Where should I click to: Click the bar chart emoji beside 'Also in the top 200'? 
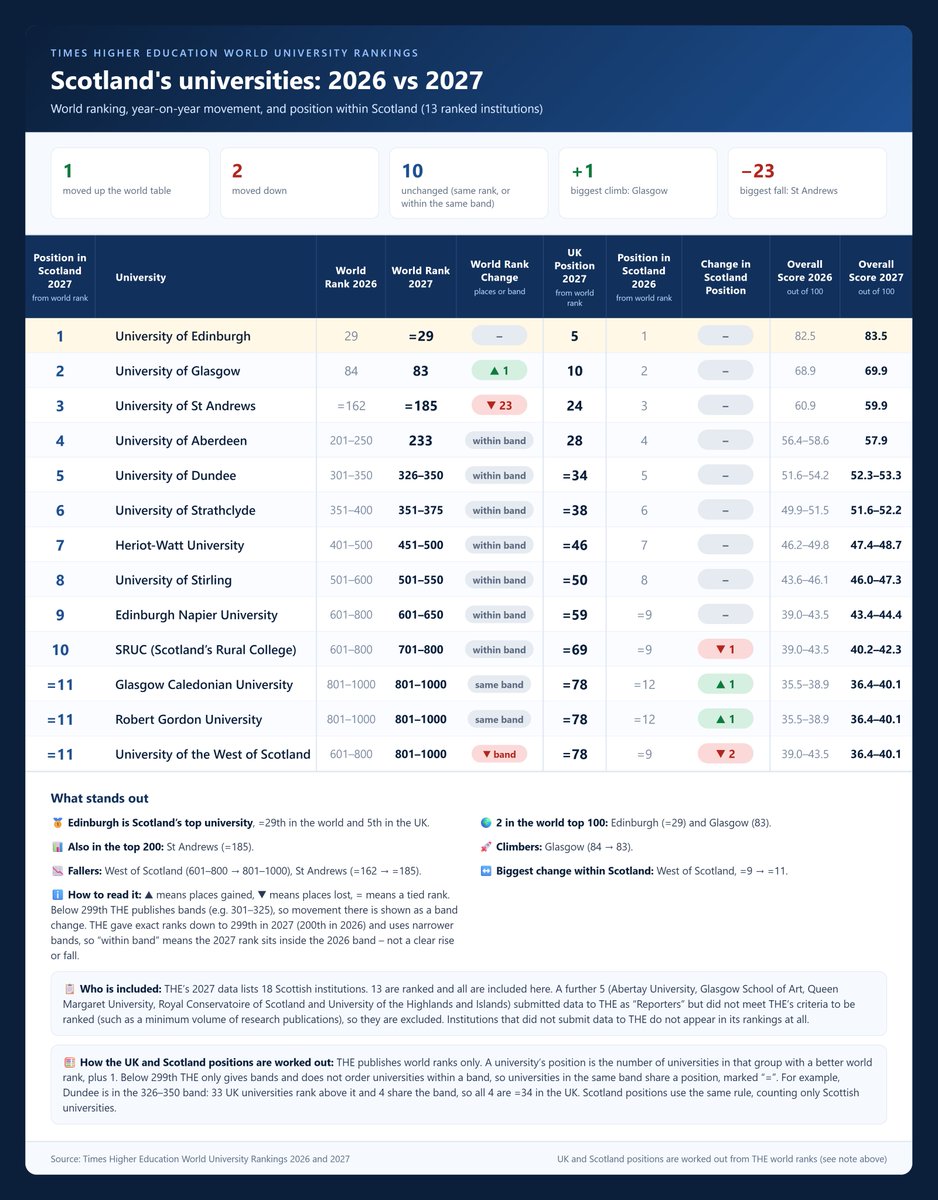(x=56, y=847)
